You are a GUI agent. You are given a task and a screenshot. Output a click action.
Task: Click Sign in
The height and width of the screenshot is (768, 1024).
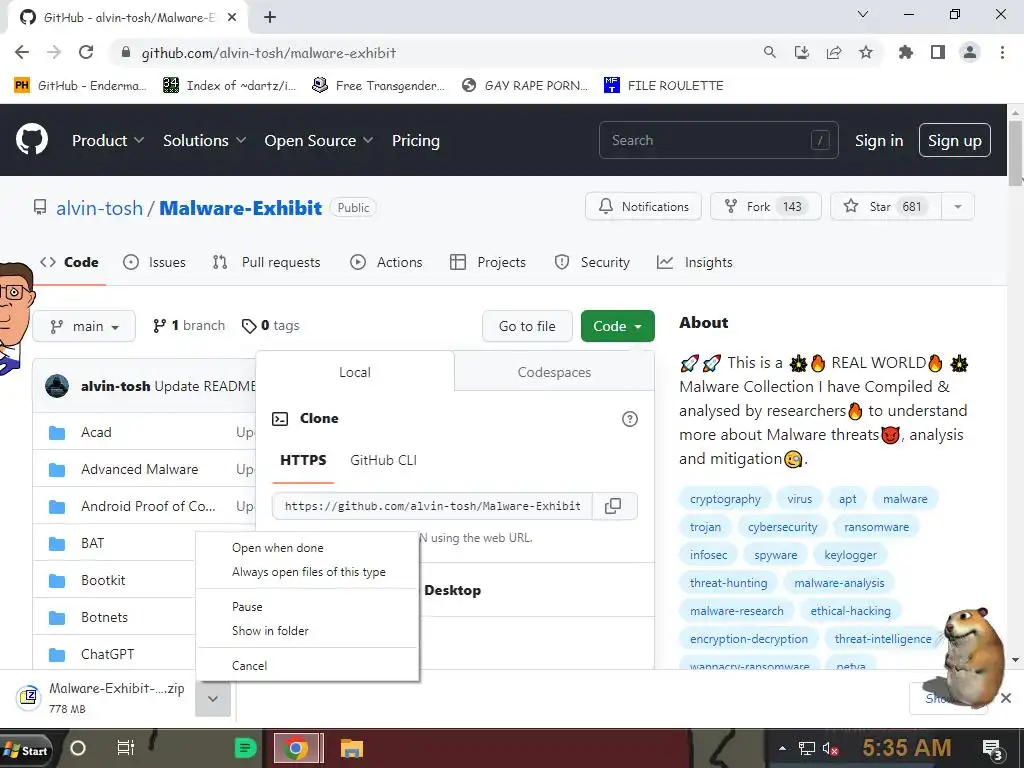879,140
